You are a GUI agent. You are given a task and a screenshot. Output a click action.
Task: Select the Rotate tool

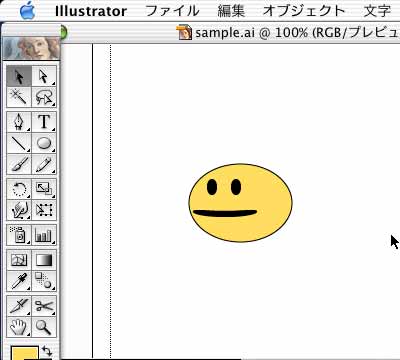[19, 189]
